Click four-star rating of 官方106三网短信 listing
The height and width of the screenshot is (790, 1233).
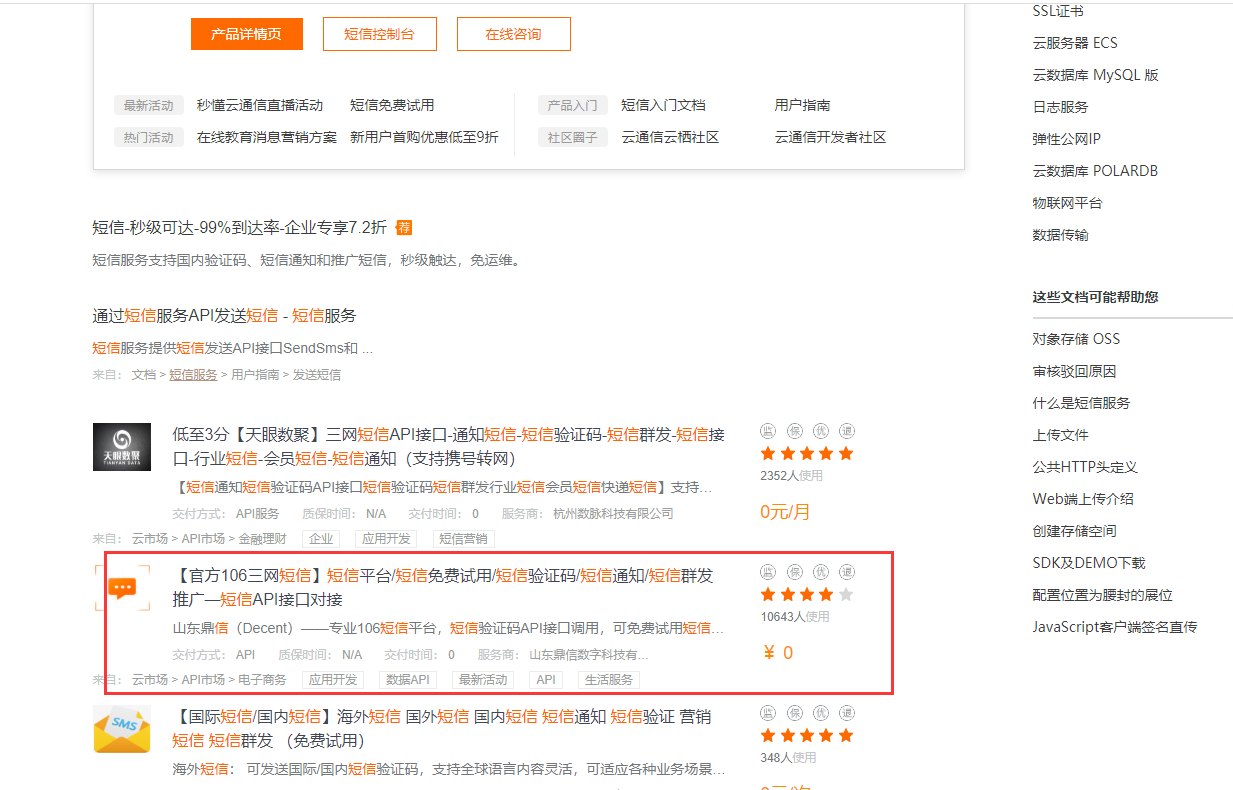pos(807,595)
